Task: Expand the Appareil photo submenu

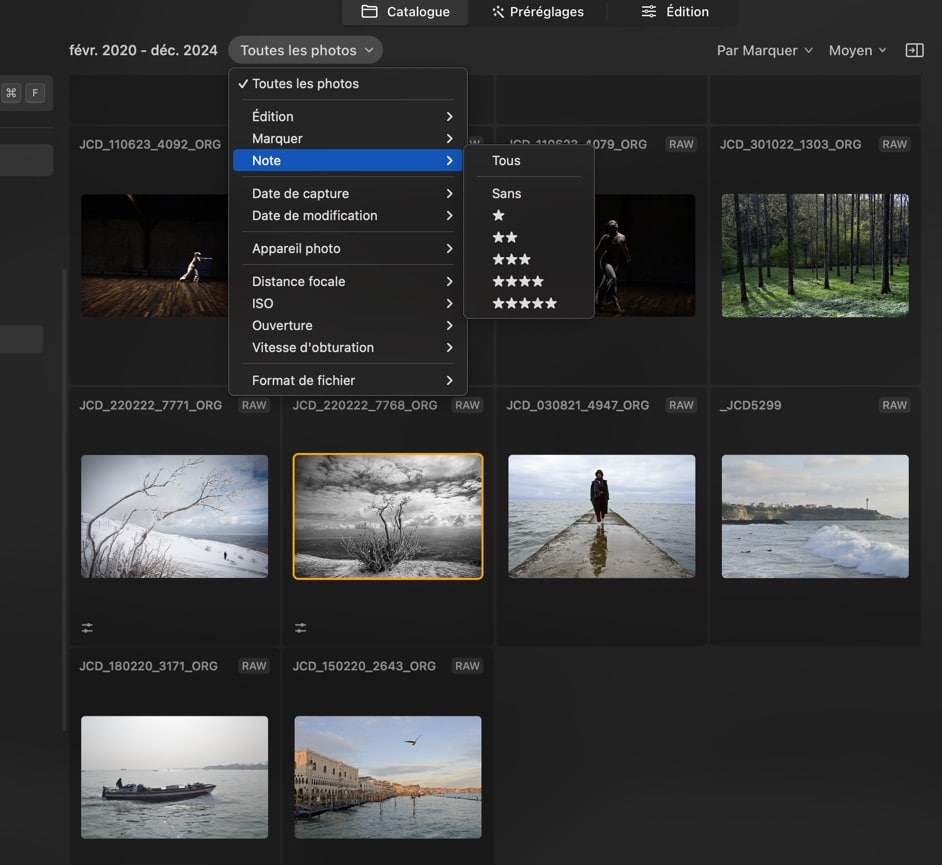Action: tap(347, 249)
